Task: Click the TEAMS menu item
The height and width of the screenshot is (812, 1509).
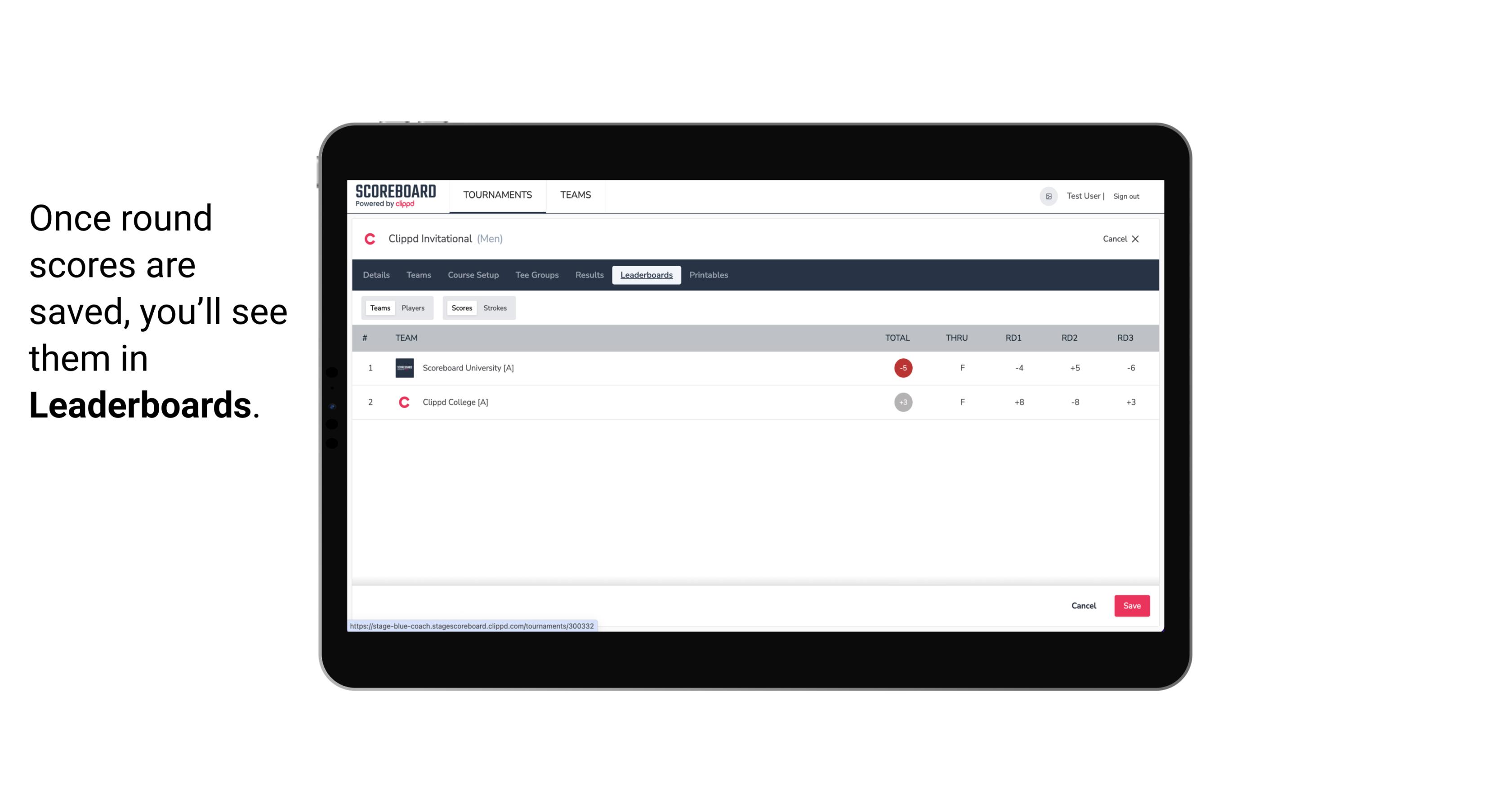Action: (576, 195)
